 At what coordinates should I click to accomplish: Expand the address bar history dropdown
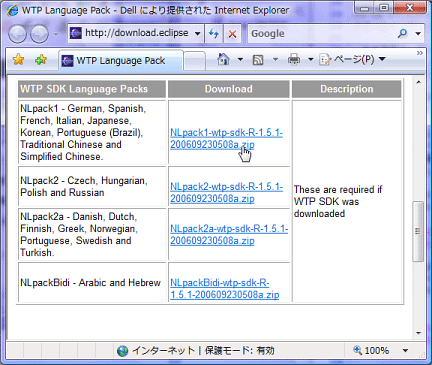pos(198,33)
